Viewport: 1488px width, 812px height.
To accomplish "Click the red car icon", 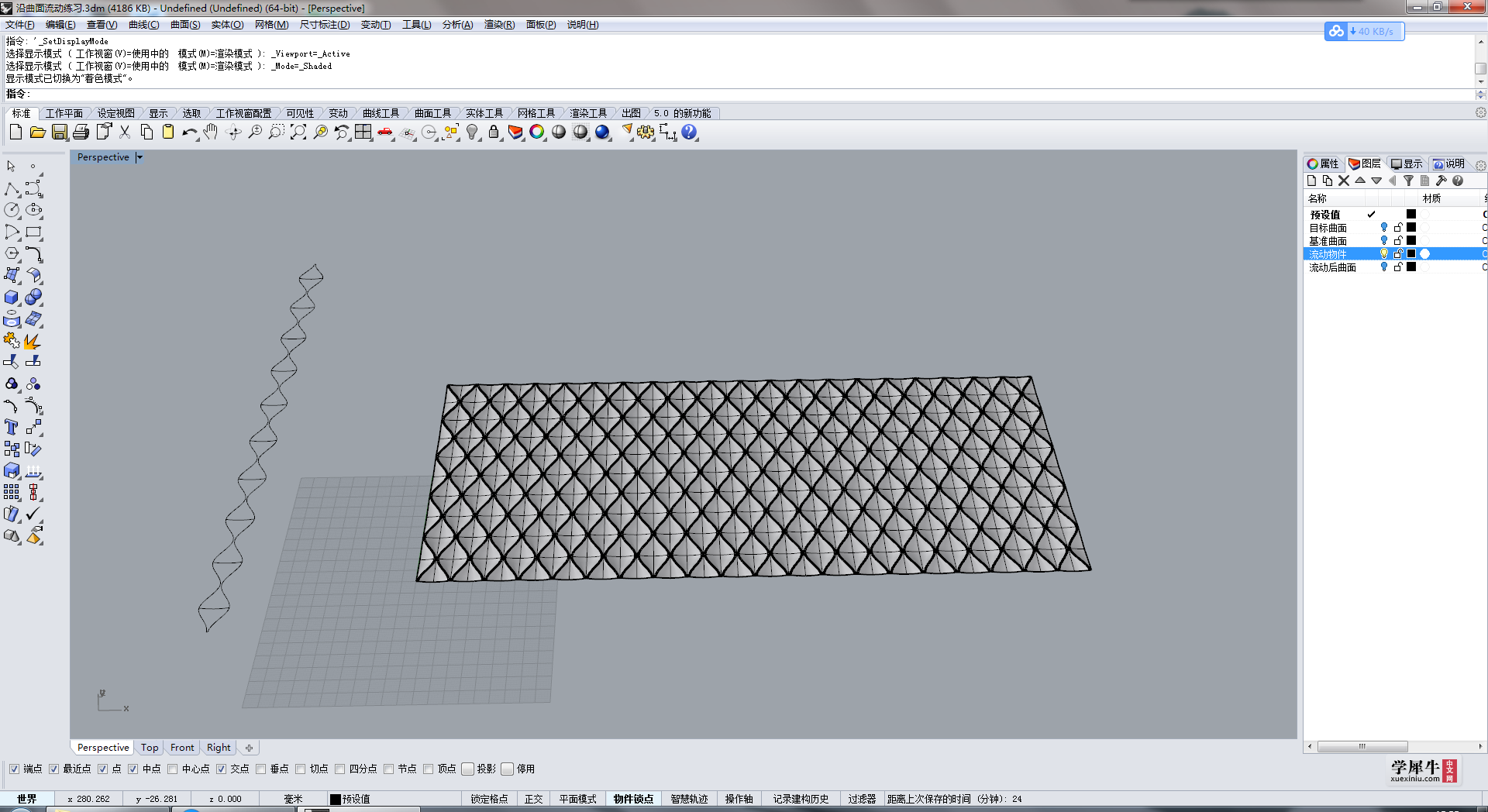I will pyautogui.click(x=385, y=132).
